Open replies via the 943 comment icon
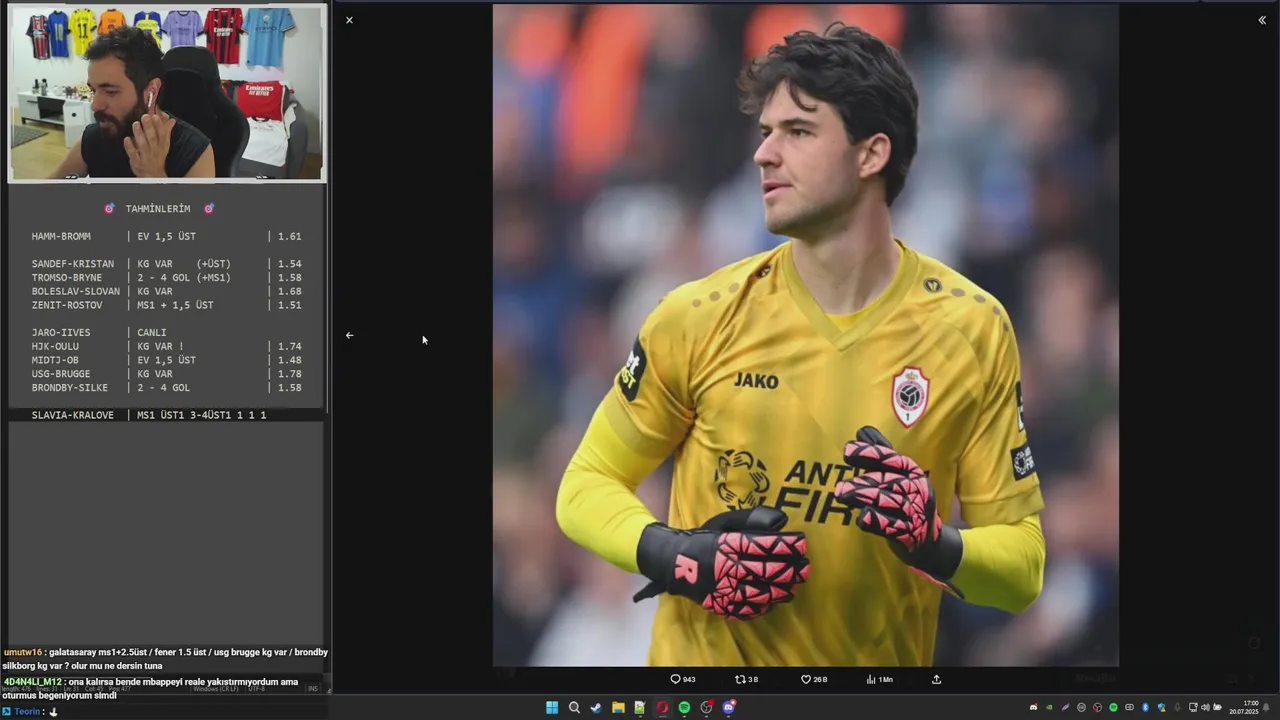Image resolution: width=1280 pixels, height=720 pixels. click(x=683, y=679)
